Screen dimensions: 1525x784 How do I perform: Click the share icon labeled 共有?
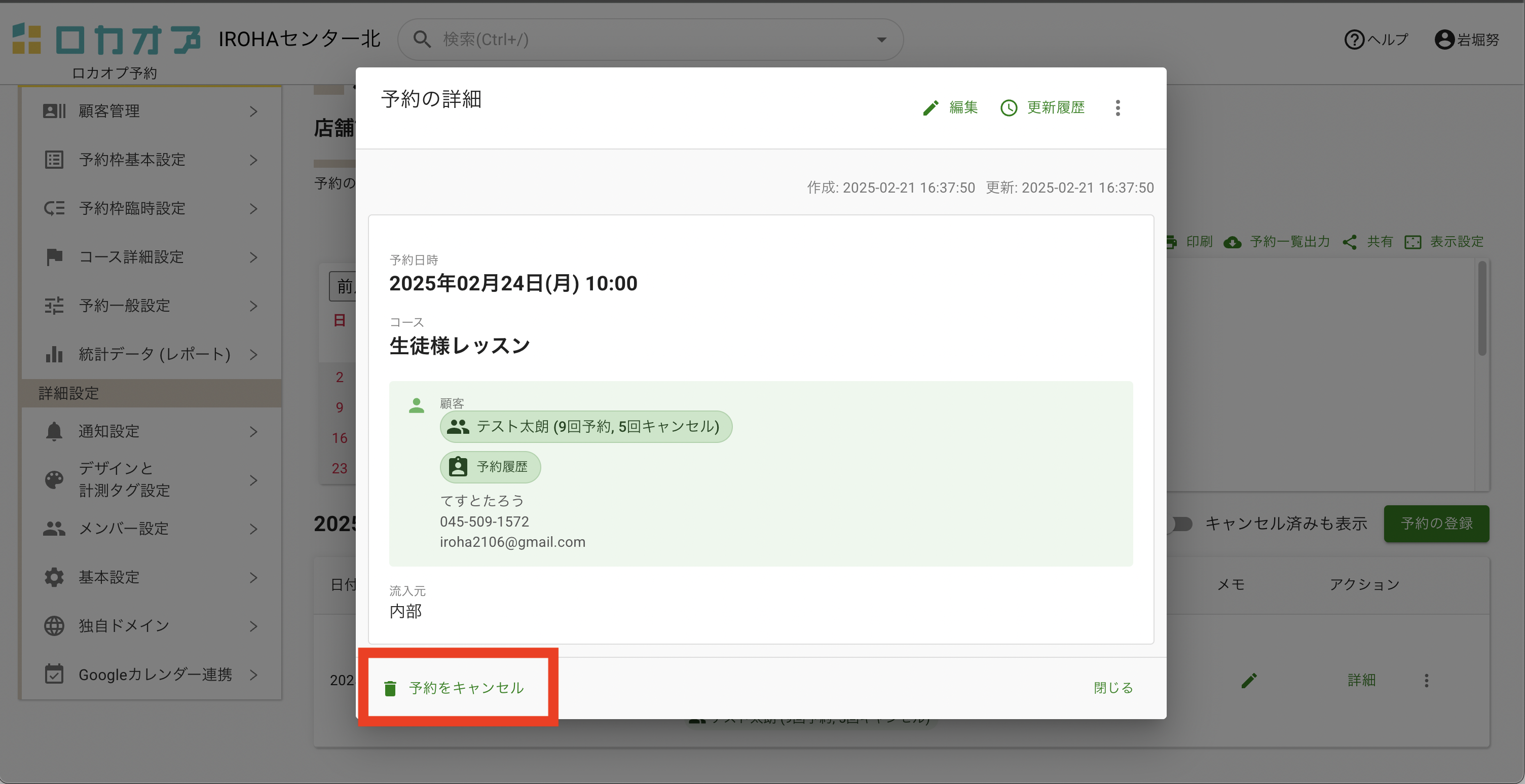click(x=1350, y=242)
